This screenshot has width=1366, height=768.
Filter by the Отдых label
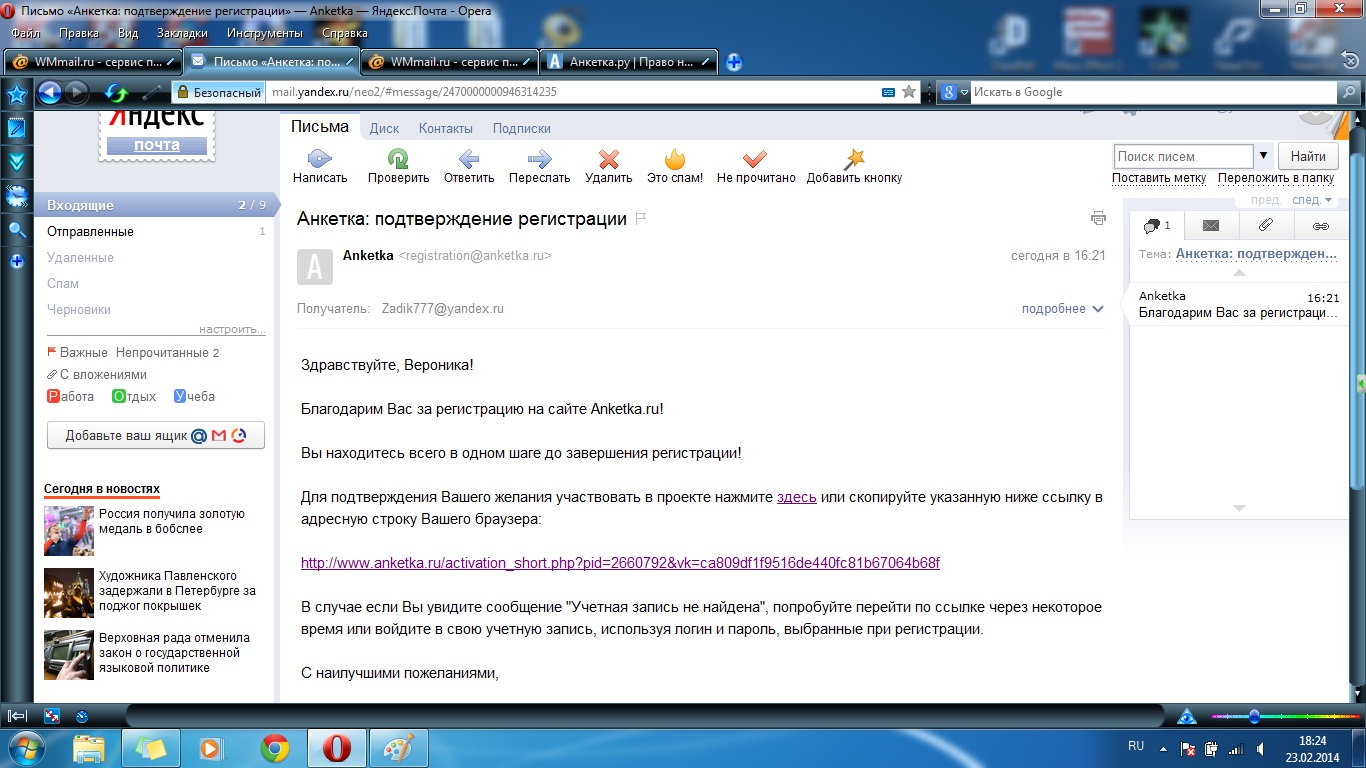tap(134, 397)
